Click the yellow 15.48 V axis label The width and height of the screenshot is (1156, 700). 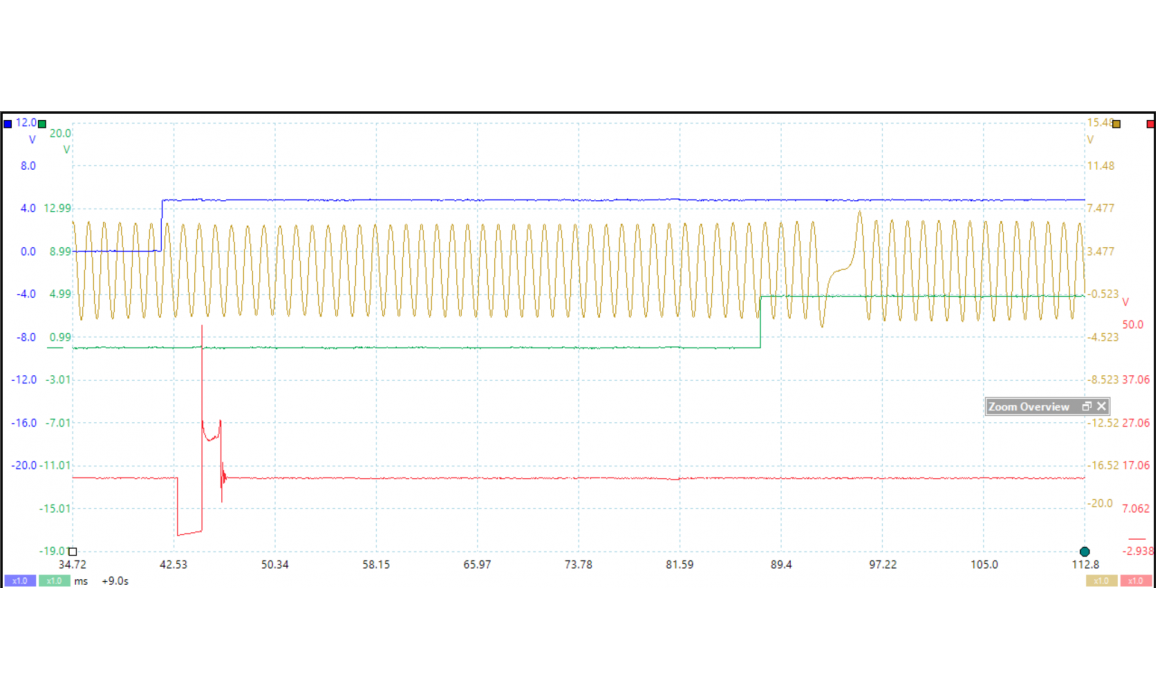1099,123
